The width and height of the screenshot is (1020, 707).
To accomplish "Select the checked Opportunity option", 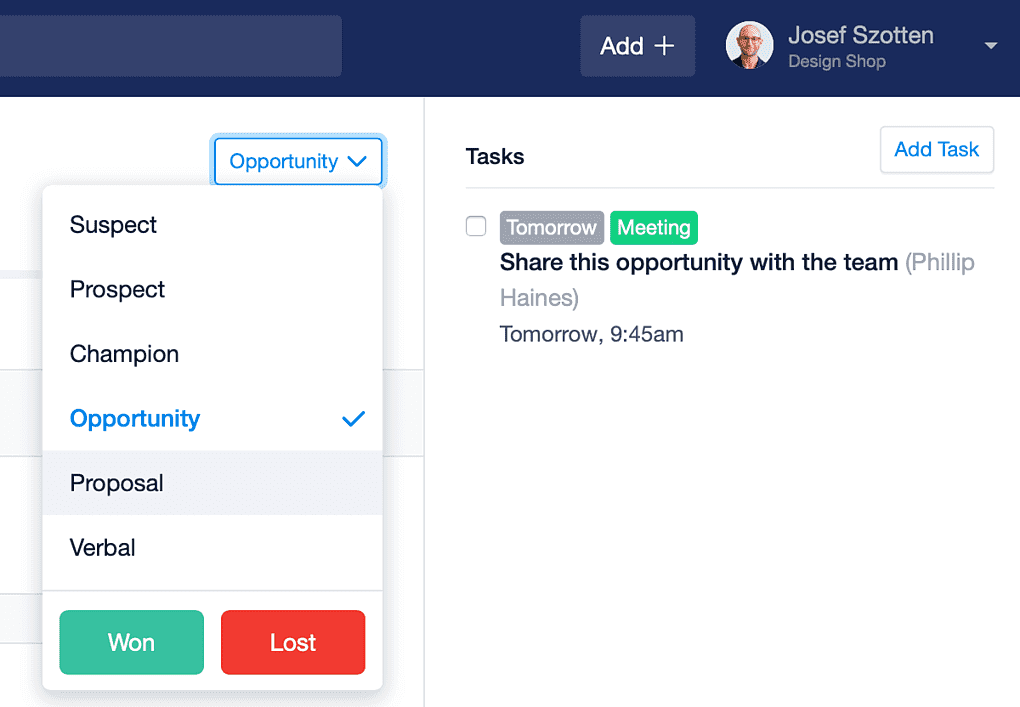I will click(212, 418).
